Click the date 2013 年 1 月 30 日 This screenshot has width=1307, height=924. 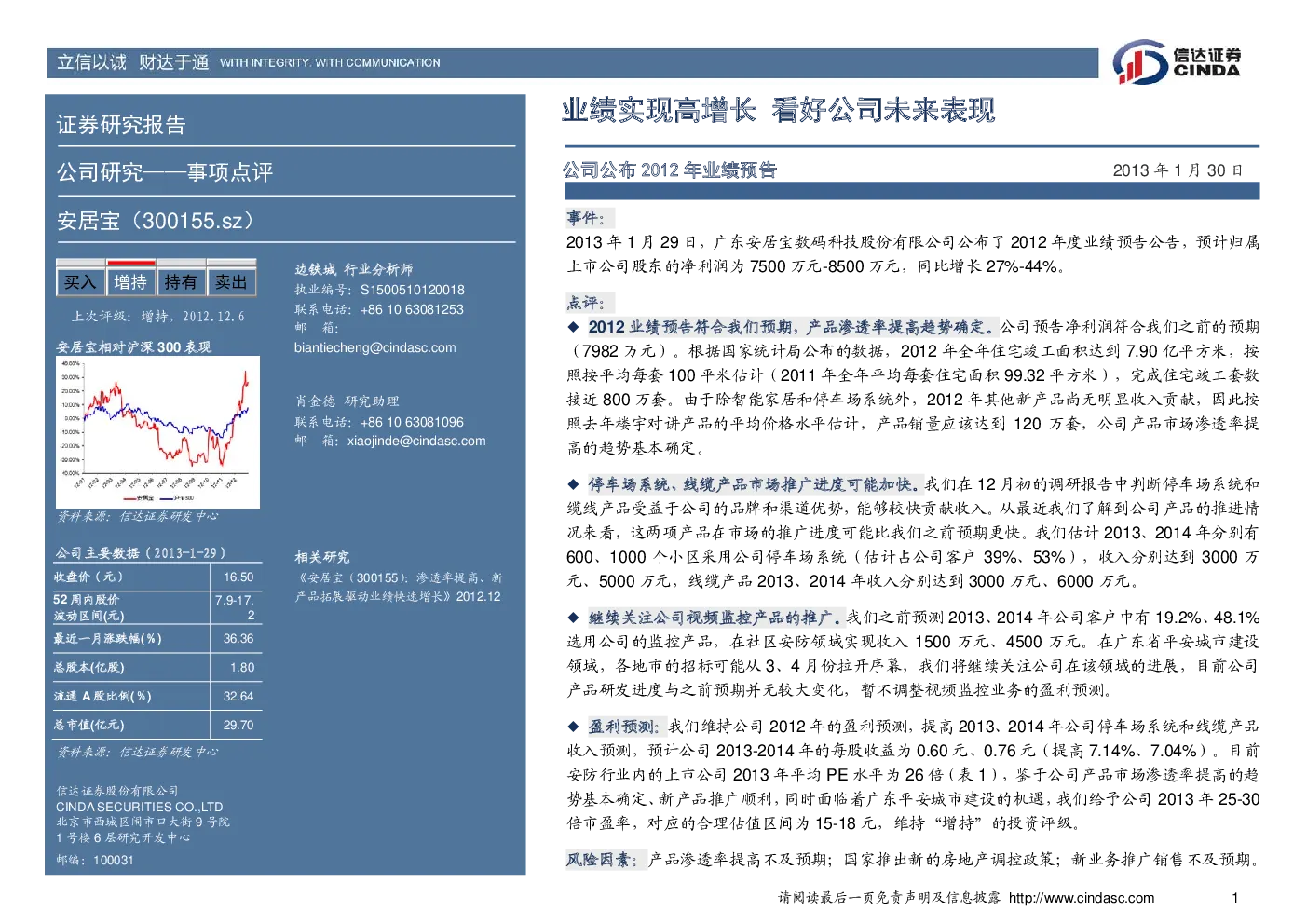pos(1178,170)
